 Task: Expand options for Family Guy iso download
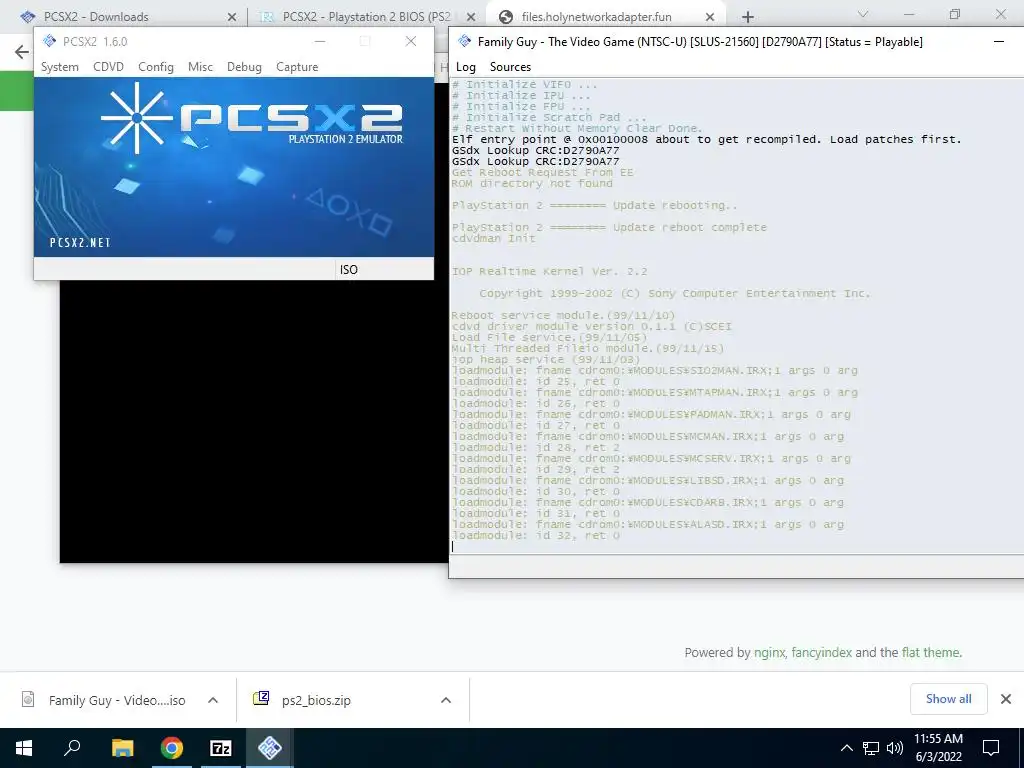pyautogui.click(x=212, y=700)
